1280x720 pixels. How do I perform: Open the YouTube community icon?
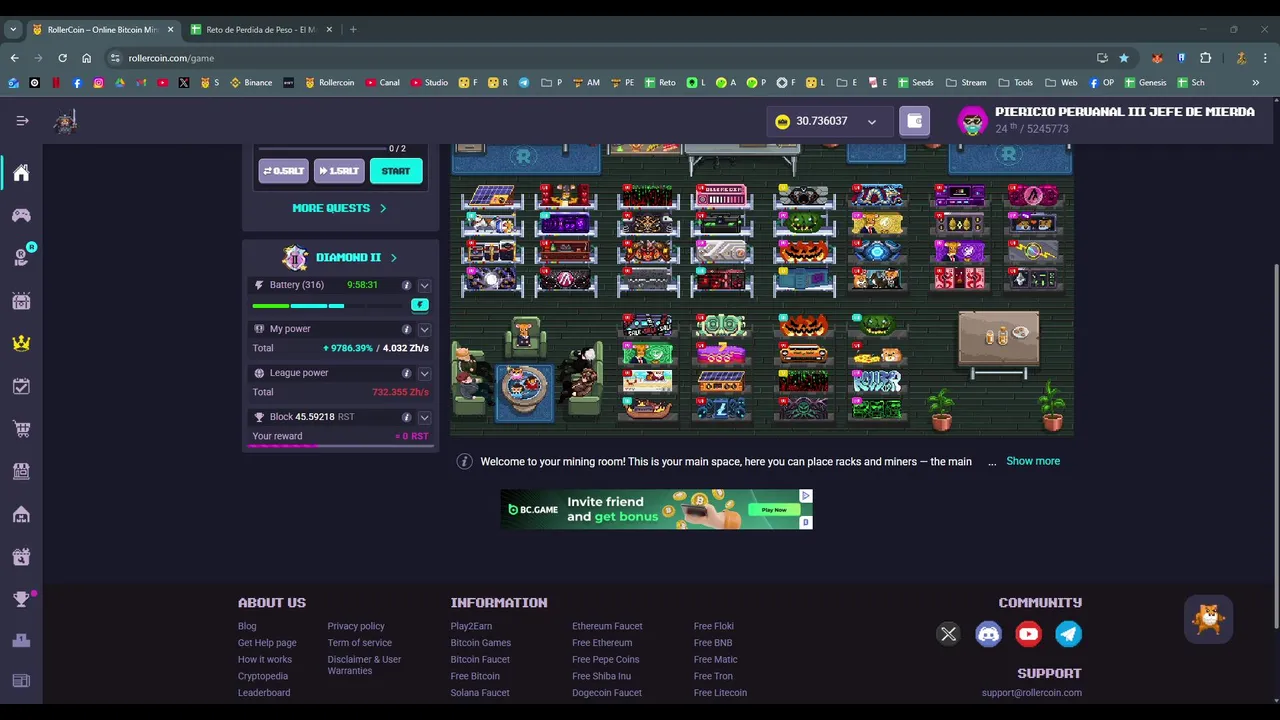tap(1028, 634)
